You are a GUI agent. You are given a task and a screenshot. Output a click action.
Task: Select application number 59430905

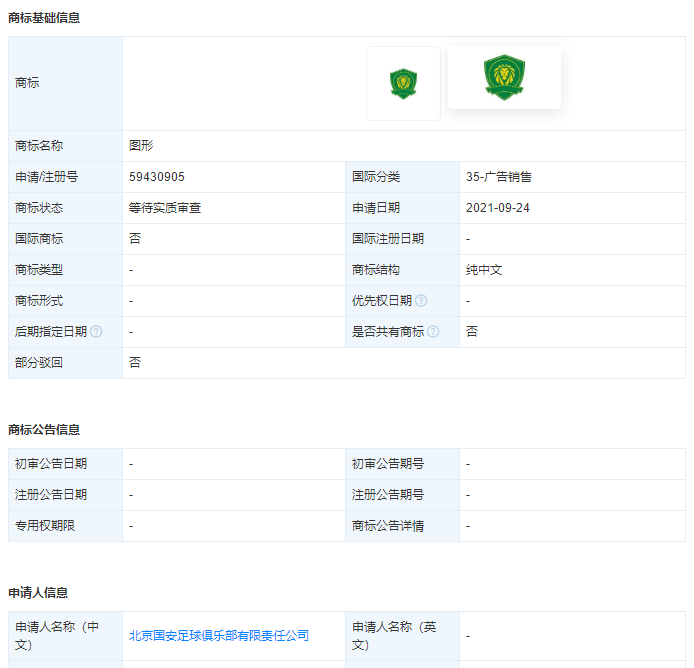pos(157,177)
